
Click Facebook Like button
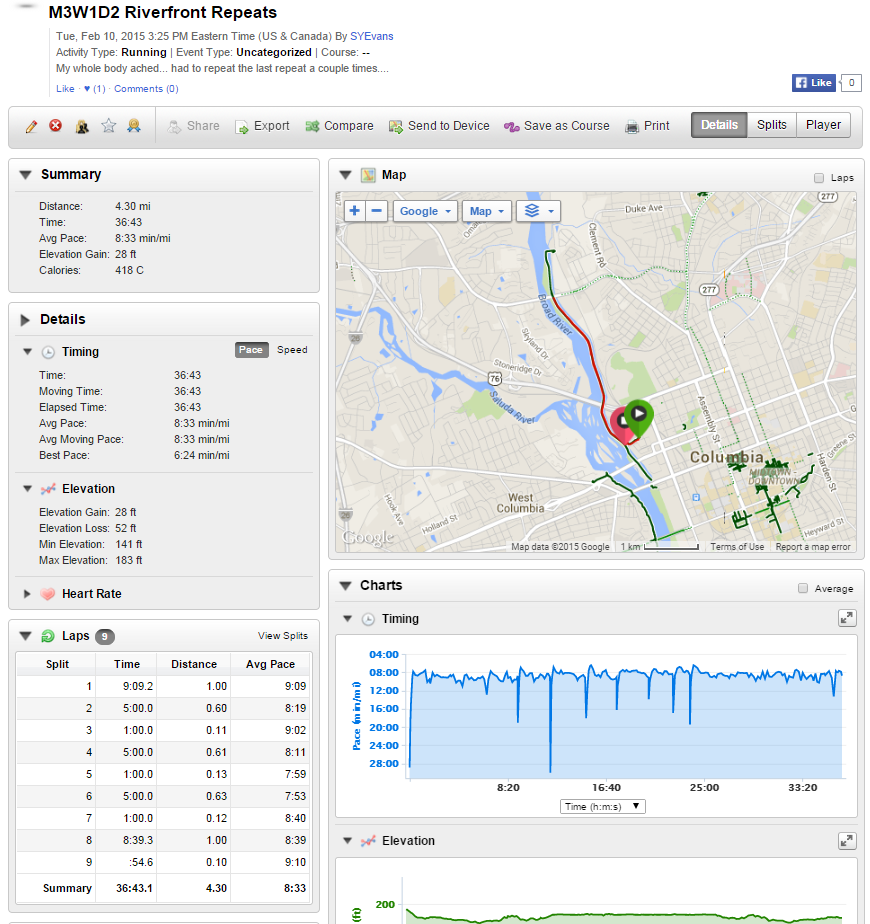[814, 83]
